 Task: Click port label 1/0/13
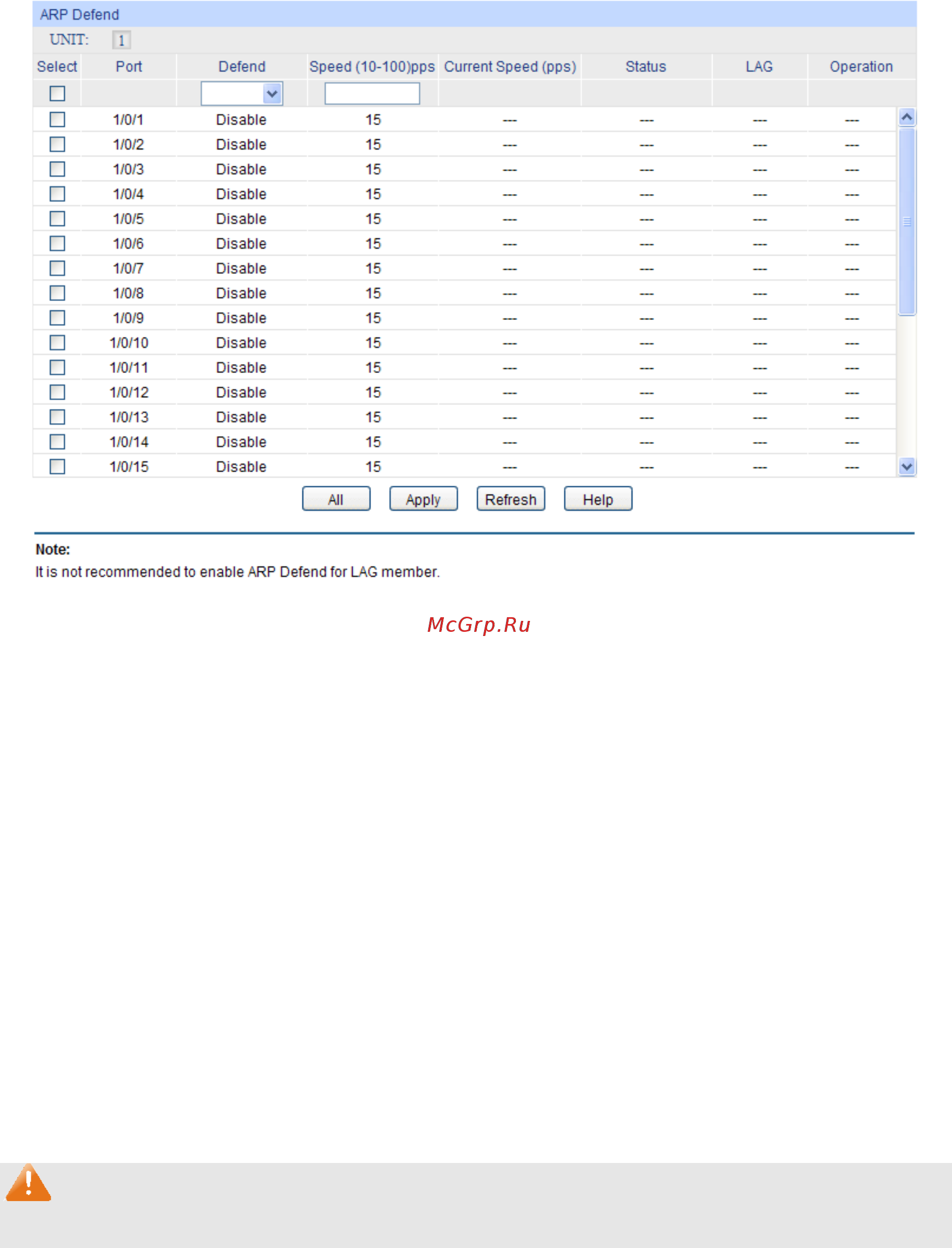tap(129, 417)
